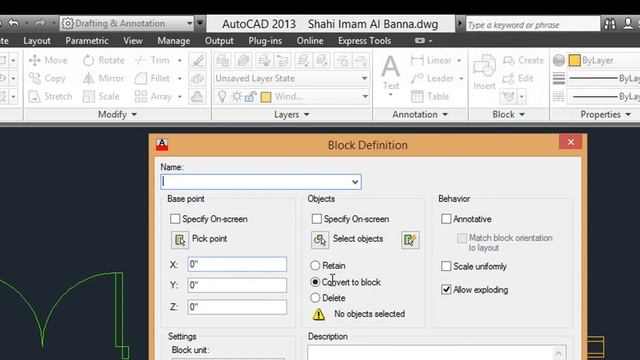Expand the Block panel
The image size is (640, 360).
click(x=508, y=115)
